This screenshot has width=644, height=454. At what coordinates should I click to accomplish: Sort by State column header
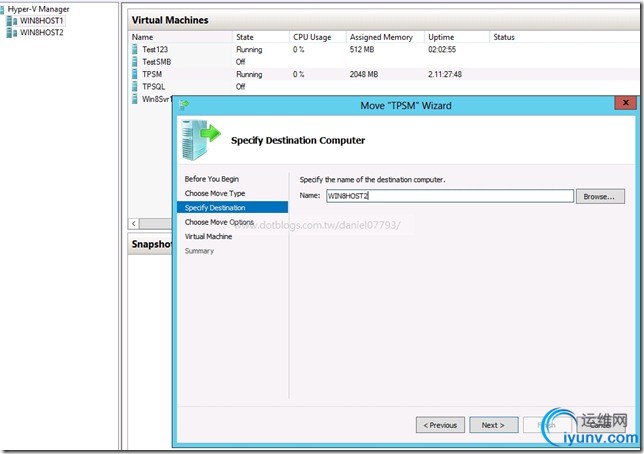[x=261, y=37]
